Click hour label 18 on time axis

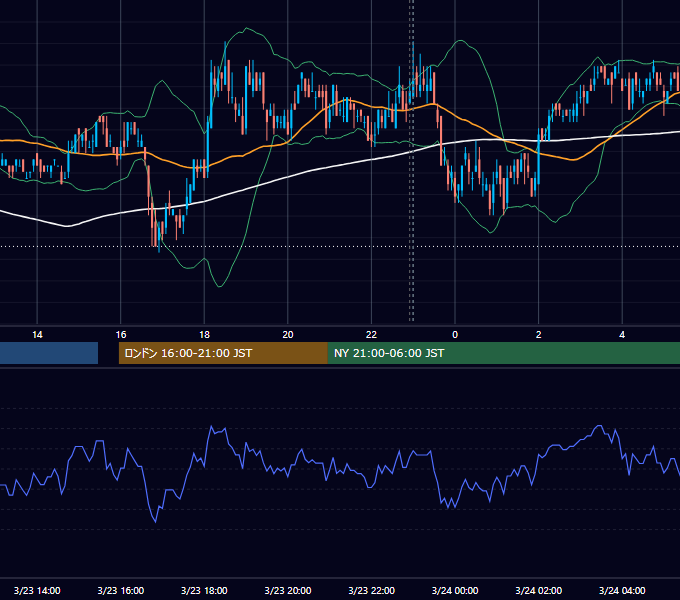coord(204,335)
